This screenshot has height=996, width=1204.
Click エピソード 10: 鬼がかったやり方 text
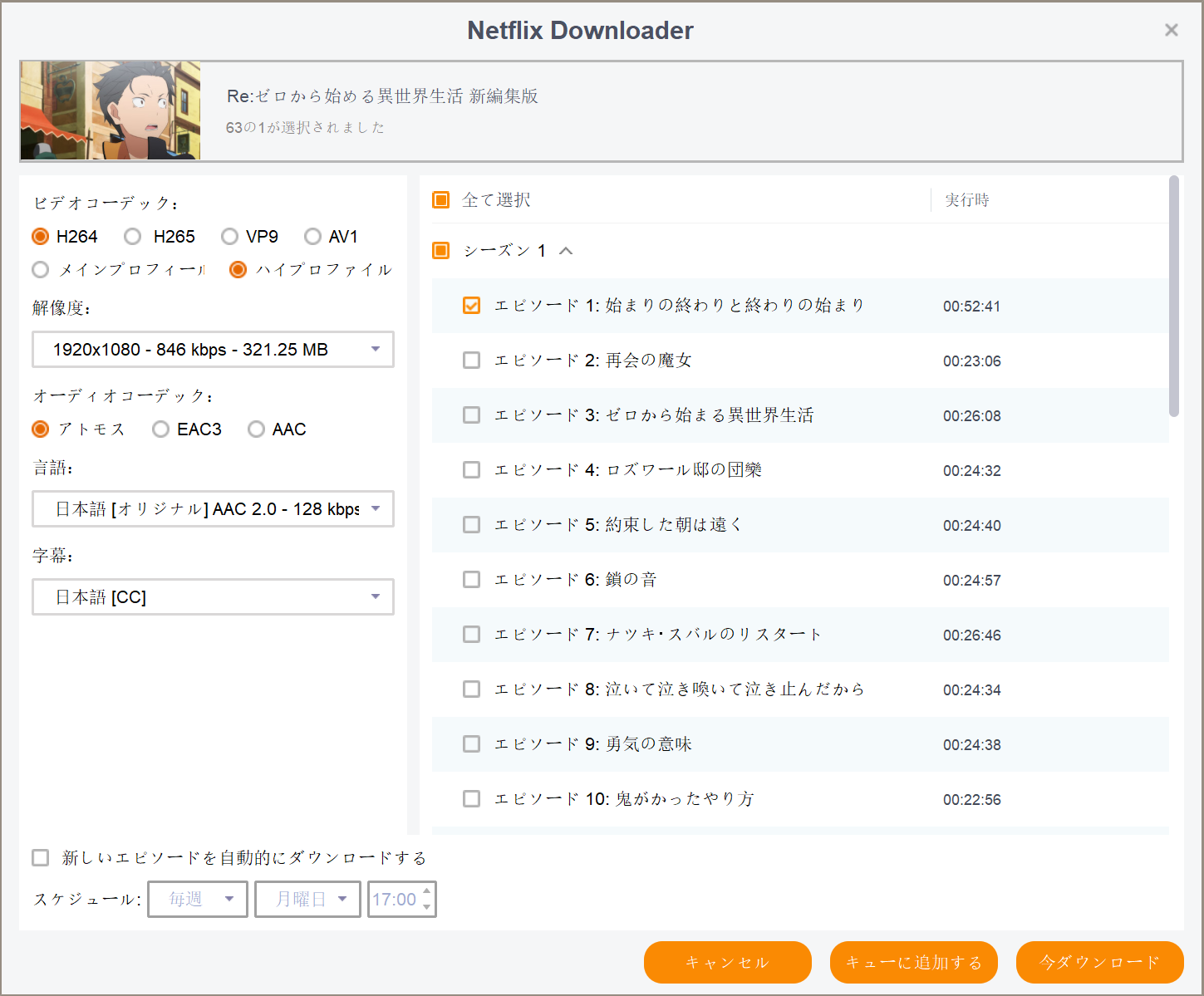click(624, 799)
